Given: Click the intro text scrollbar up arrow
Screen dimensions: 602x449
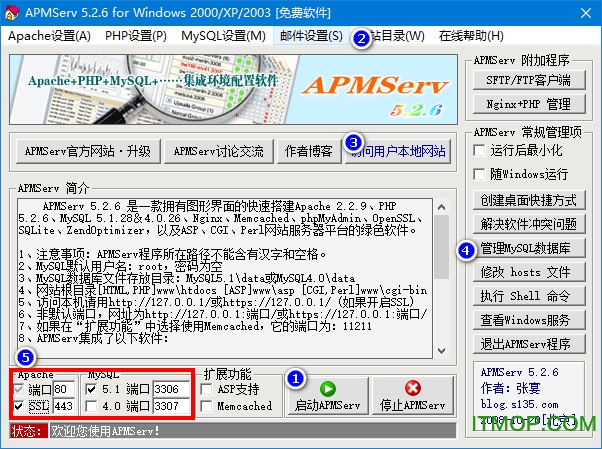Looking at the screenshot, I should 442,207.
